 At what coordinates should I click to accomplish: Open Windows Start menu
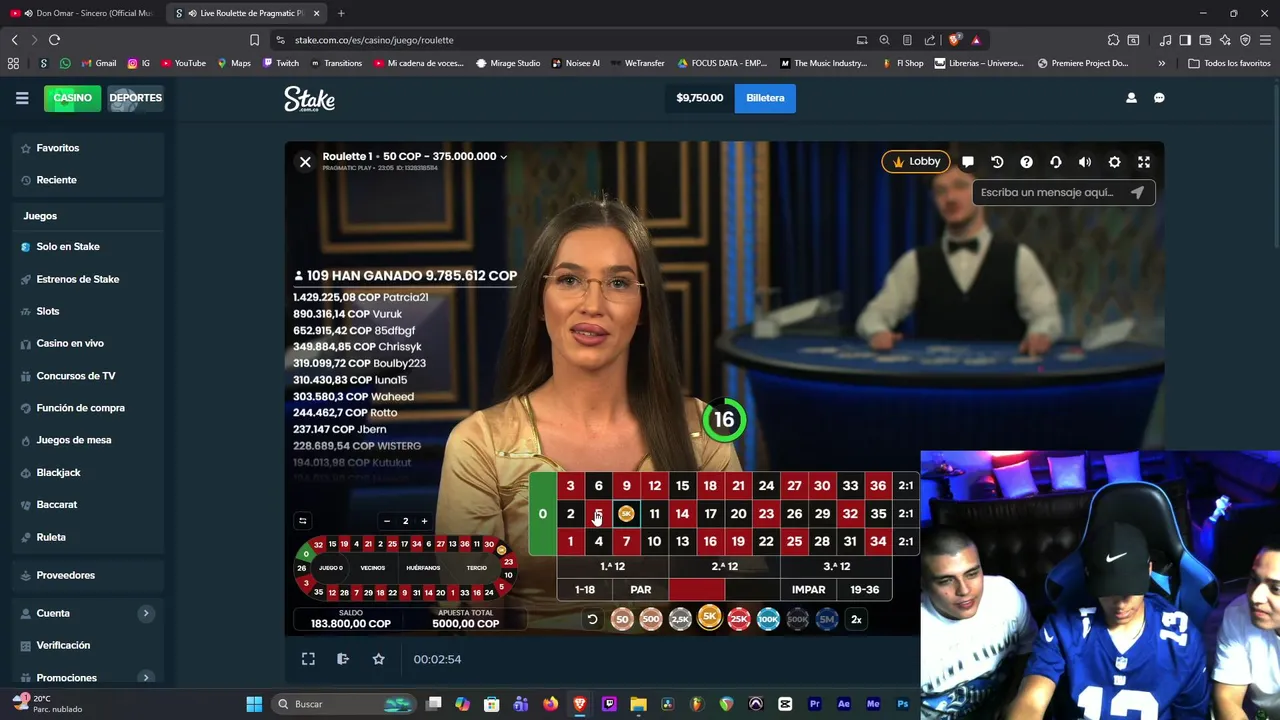(x=254, y=704)
